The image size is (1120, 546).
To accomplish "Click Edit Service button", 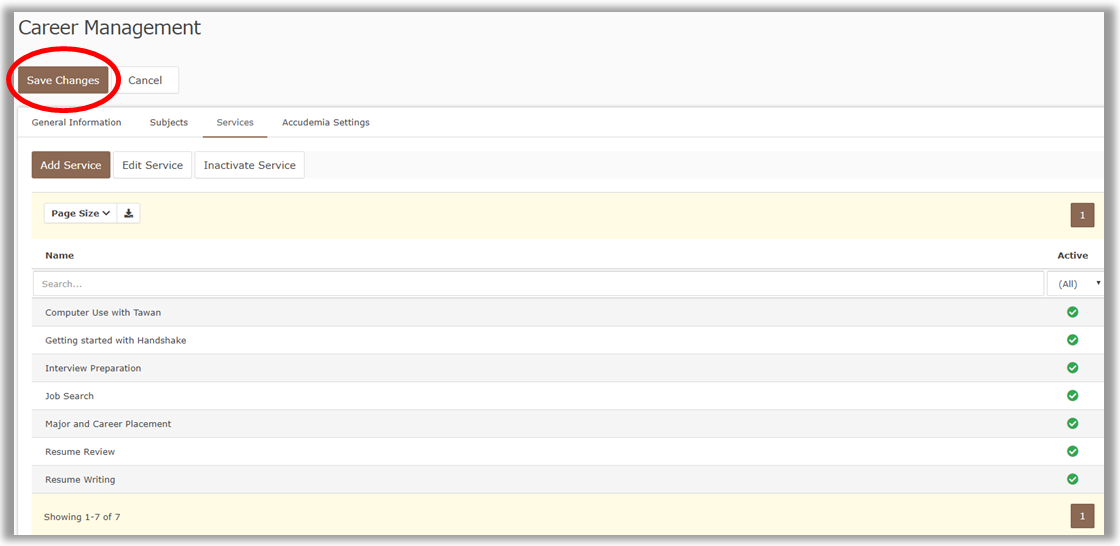I will [152, 165].
